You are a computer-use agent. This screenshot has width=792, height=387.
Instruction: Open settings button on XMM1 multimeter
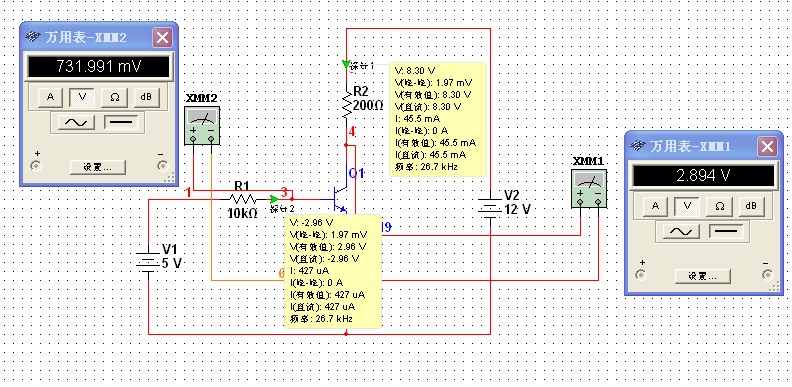[703, 276]
